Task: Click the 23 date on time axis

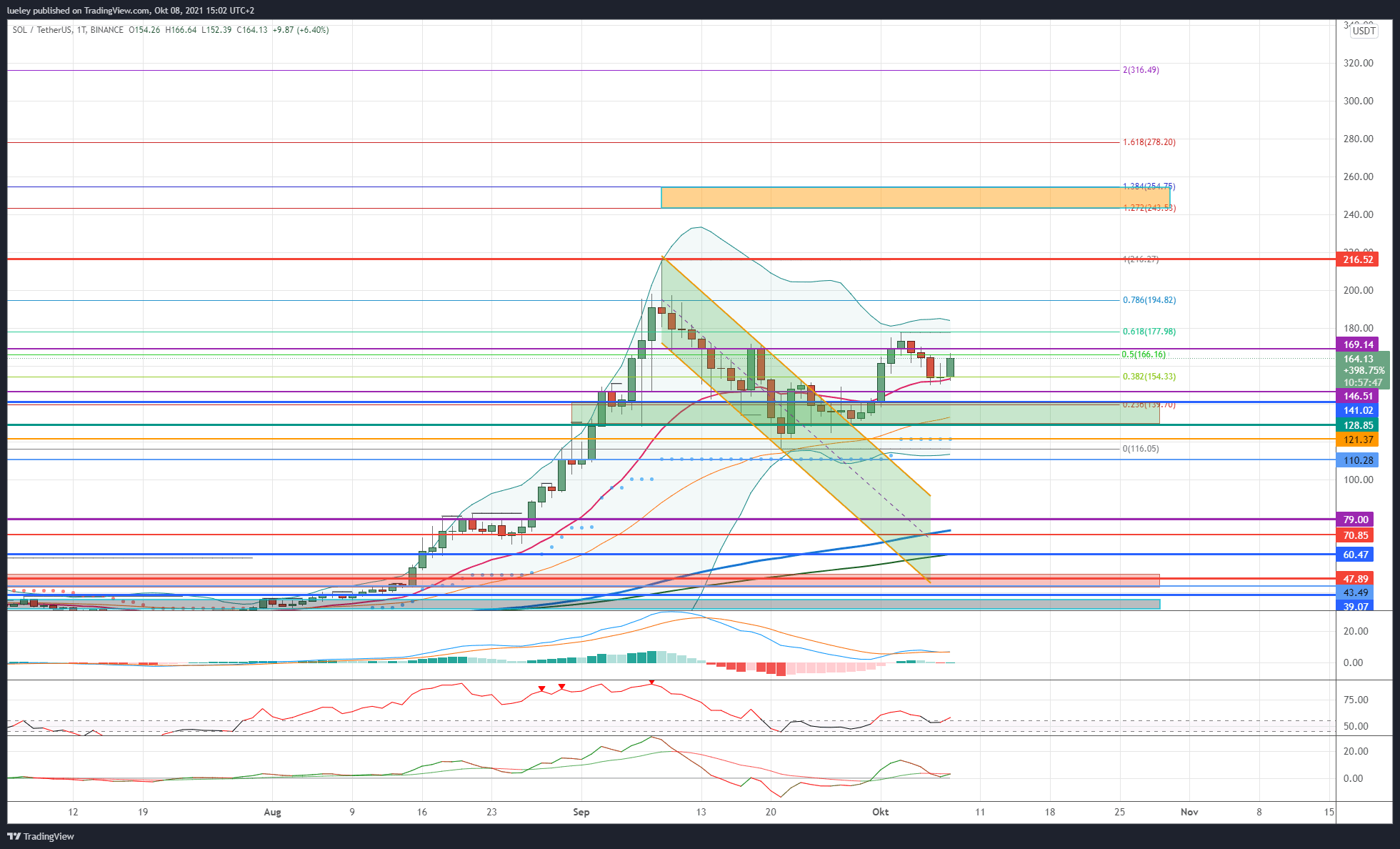Action: click(x=491, y=812)
